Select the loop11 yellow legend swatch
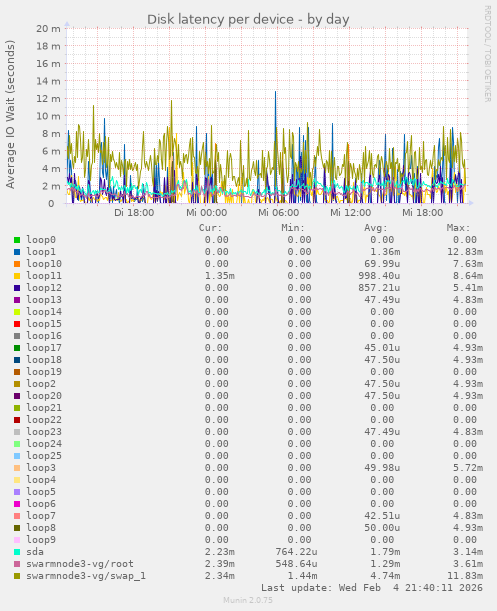 click(17, 276)
